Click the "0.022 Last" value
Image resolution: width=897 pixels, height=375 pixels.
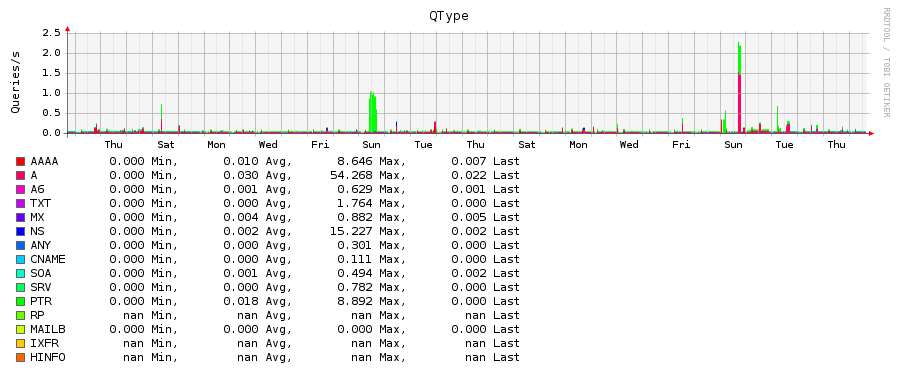tap(485, 175)
